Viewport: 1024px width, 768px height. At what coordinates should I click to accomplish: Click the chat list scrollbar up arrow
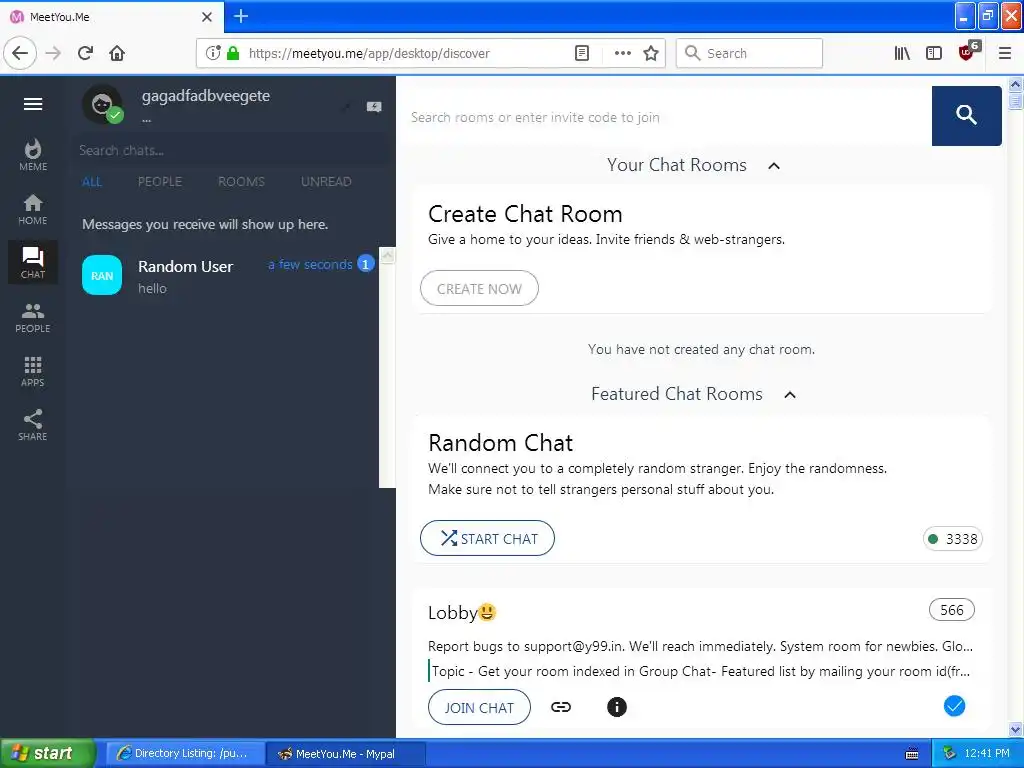(387, 256)
